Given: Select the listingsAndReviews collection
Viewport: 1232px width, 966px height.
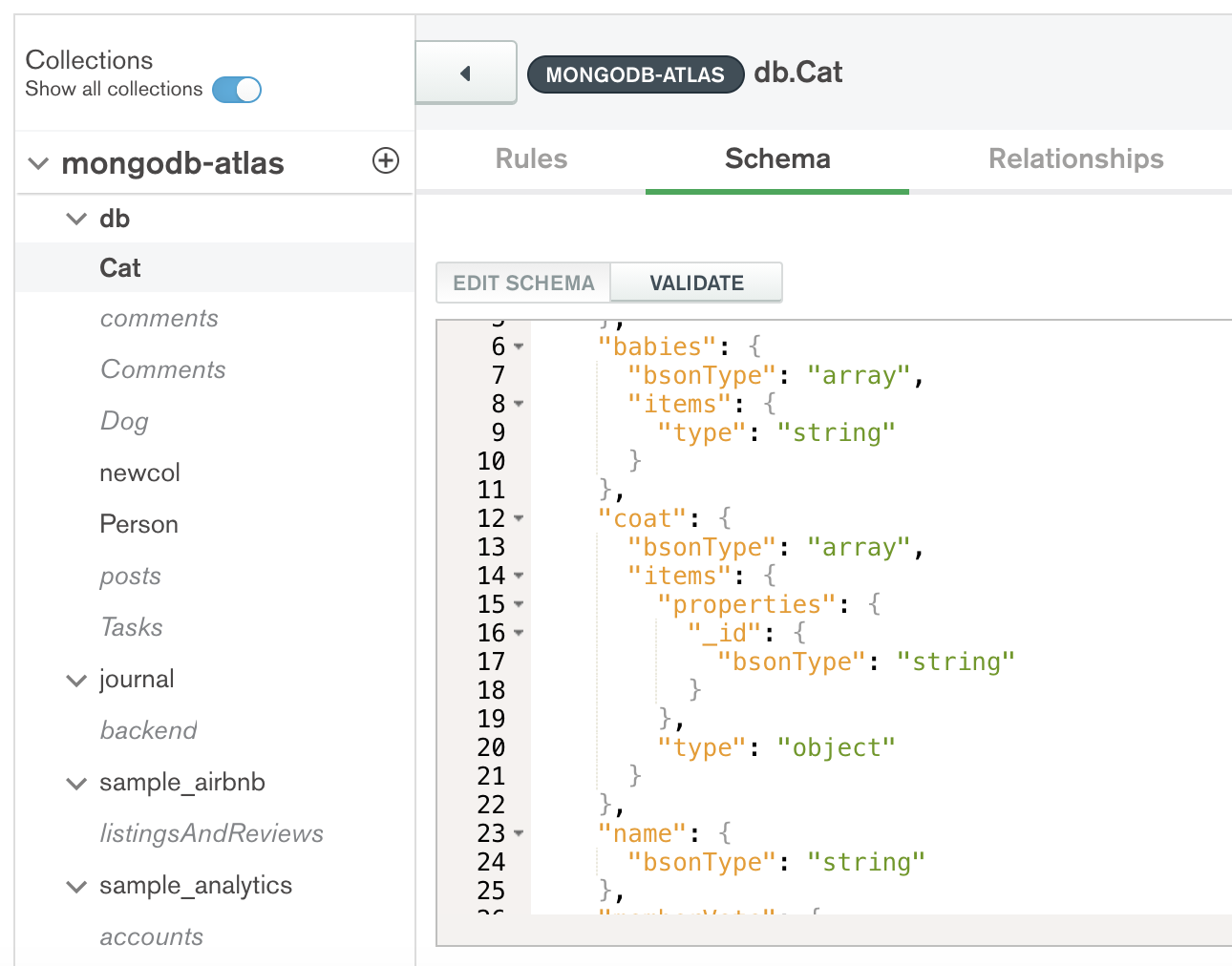Looking at the screenshot, I should click(x=211, y=833).
